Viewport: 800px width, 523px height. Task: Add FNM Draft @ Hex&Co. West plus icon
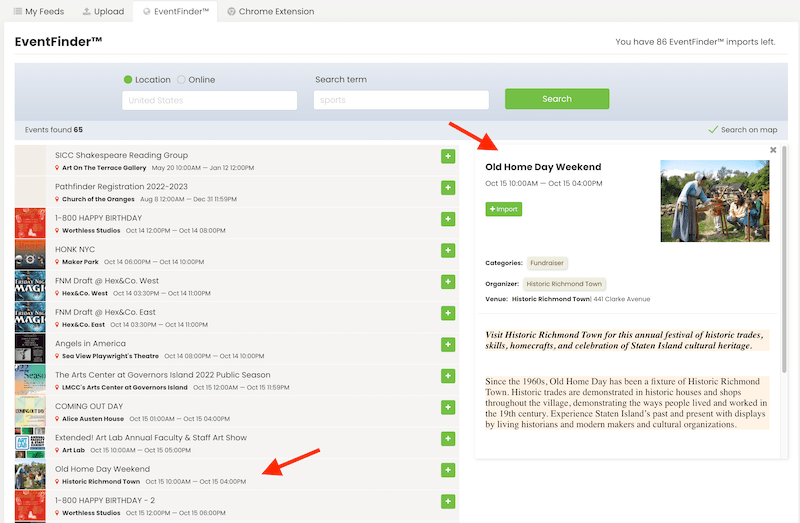point(448,282)
